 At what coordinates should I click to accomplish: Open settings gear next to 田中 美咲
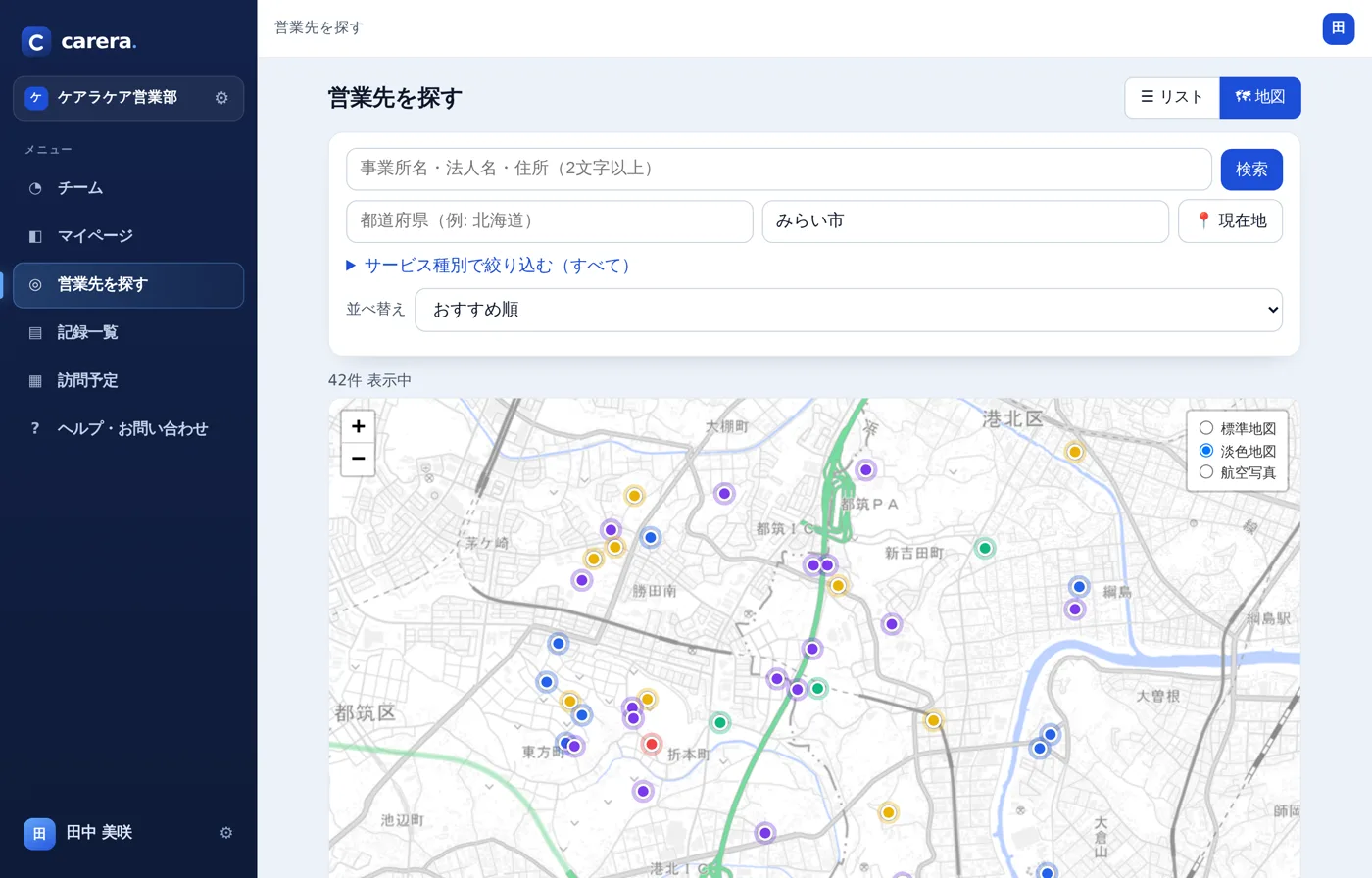pyautogui.click(x=226, y=833)
